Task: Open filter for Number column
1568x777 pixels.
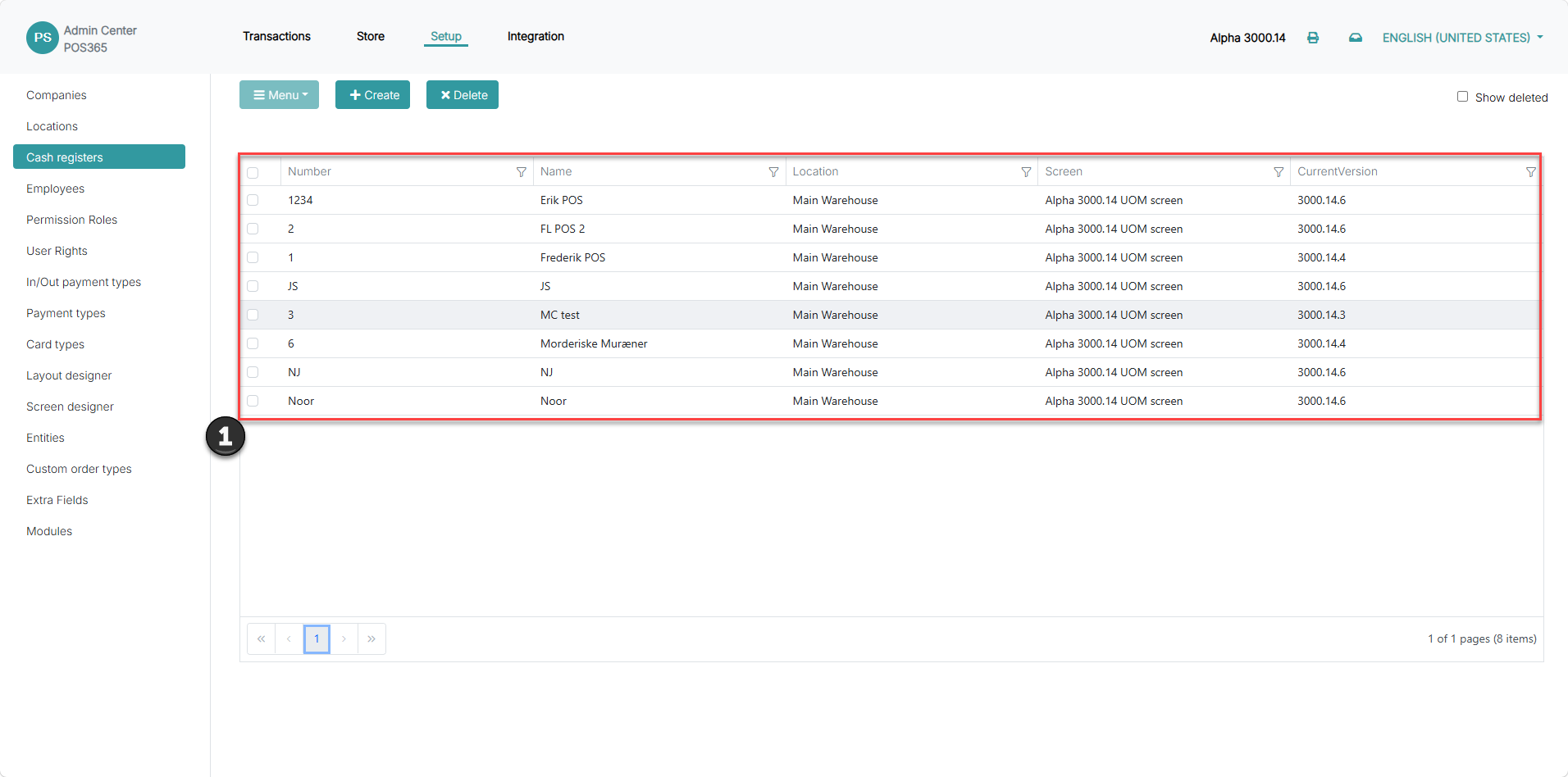Action: coord(521,172)
